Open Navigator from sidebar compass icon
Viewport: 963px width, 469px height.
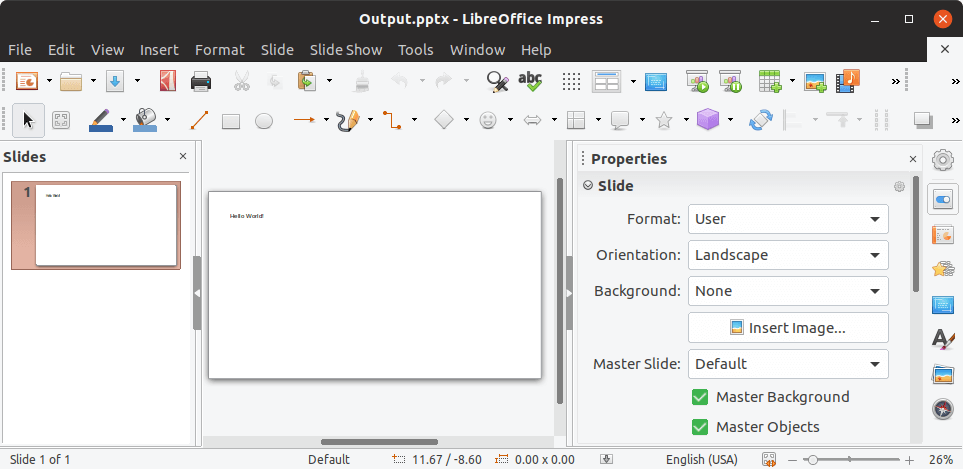tap(942, 409)
